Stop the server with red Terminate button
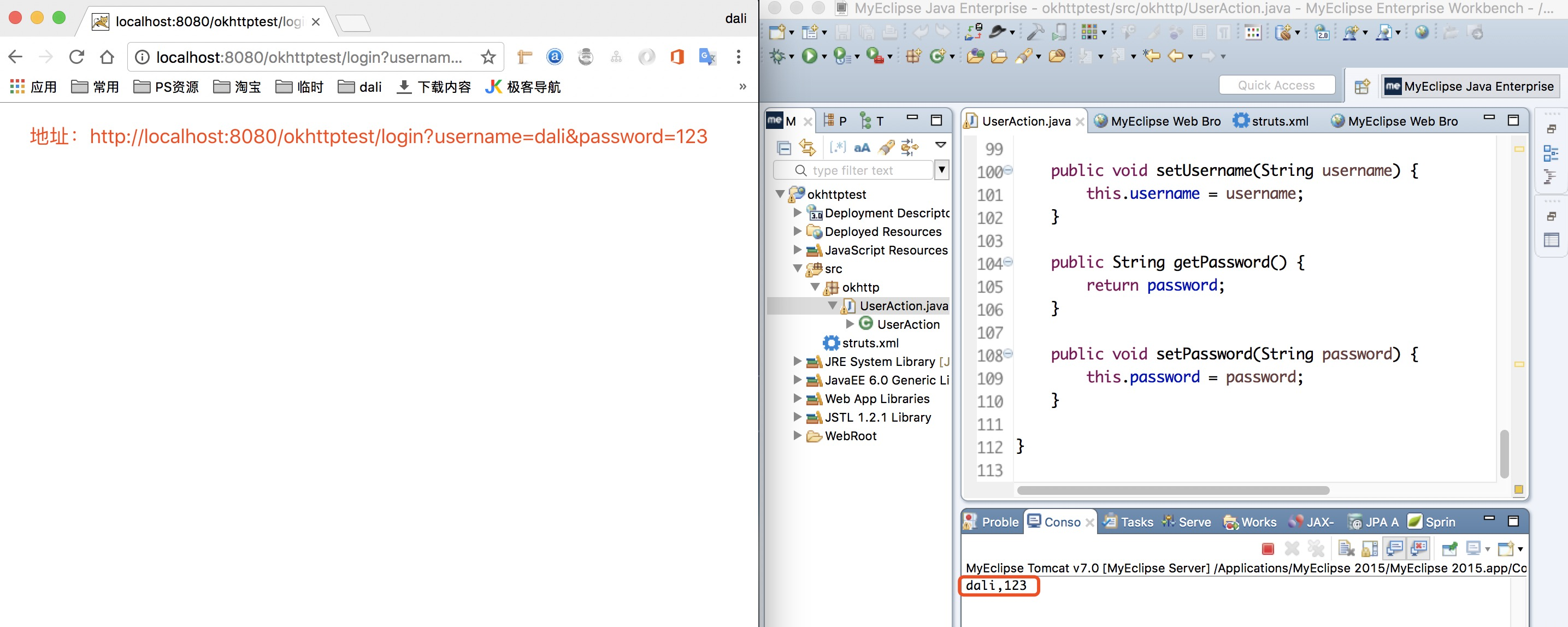The height and width of the screenshot is (627, 1568). point(1268,549)
